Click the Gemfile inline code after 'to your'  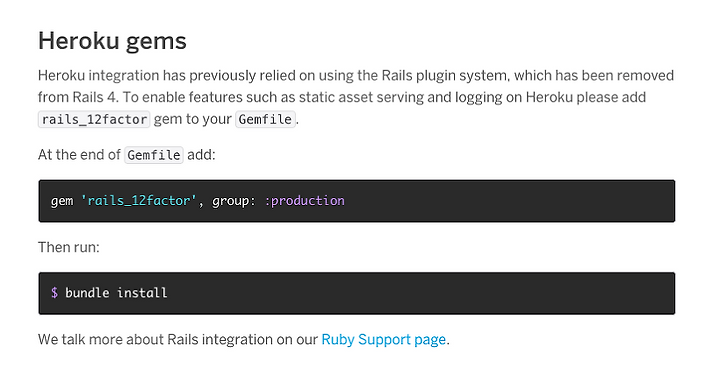(265, 119)
